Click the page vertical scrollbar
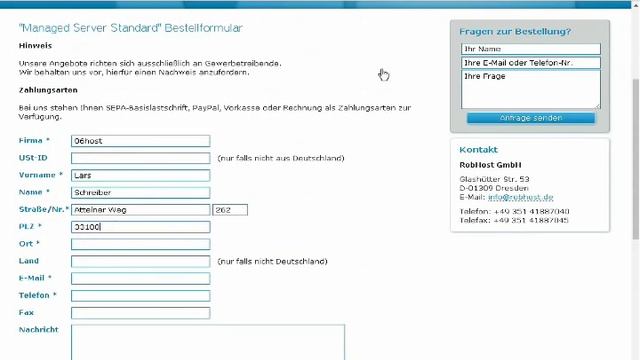This screenshot has height=360, width=640. pos(636,159)
